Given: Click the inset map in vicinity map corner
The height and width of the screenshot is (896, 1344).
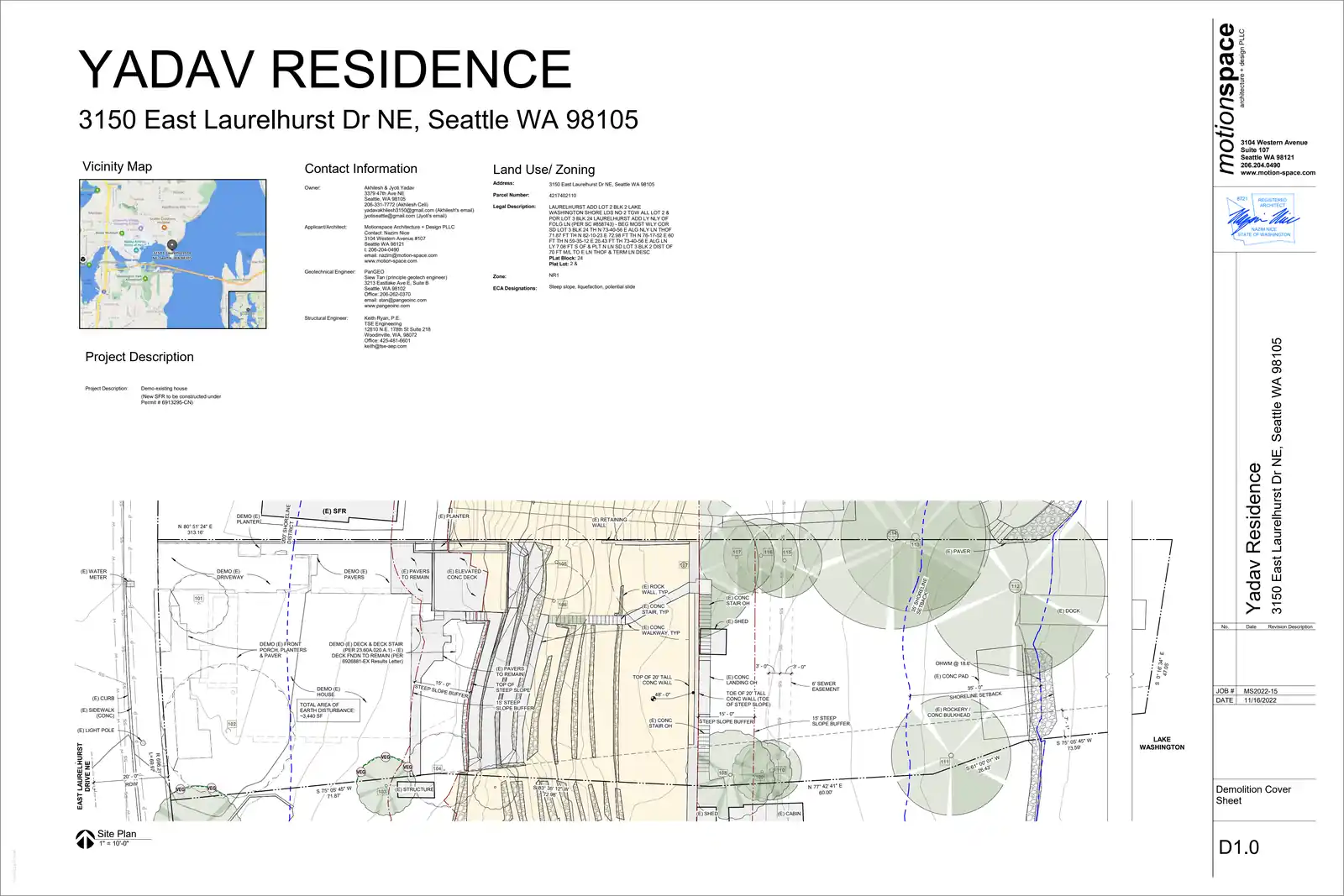Looking at the screenshot, I should coord(247,309).
